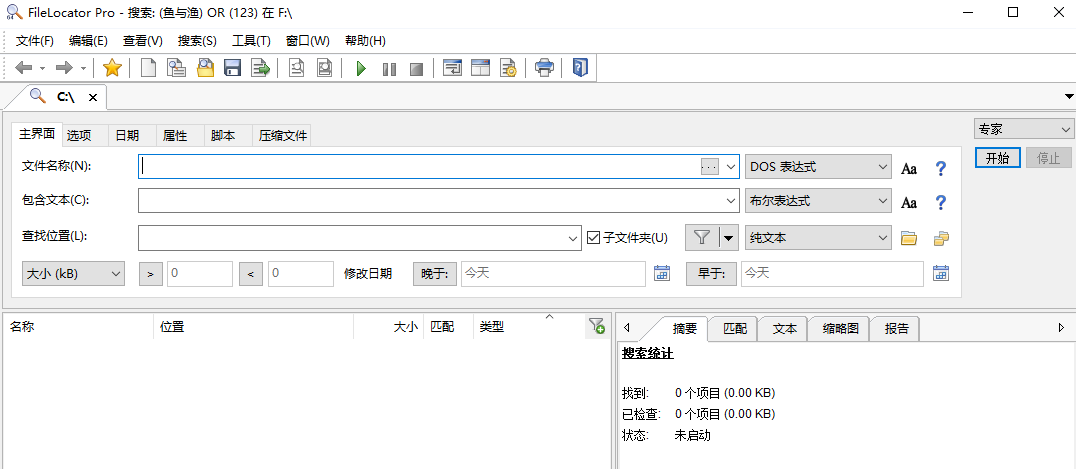Open the 文件(F) menu

34,41
